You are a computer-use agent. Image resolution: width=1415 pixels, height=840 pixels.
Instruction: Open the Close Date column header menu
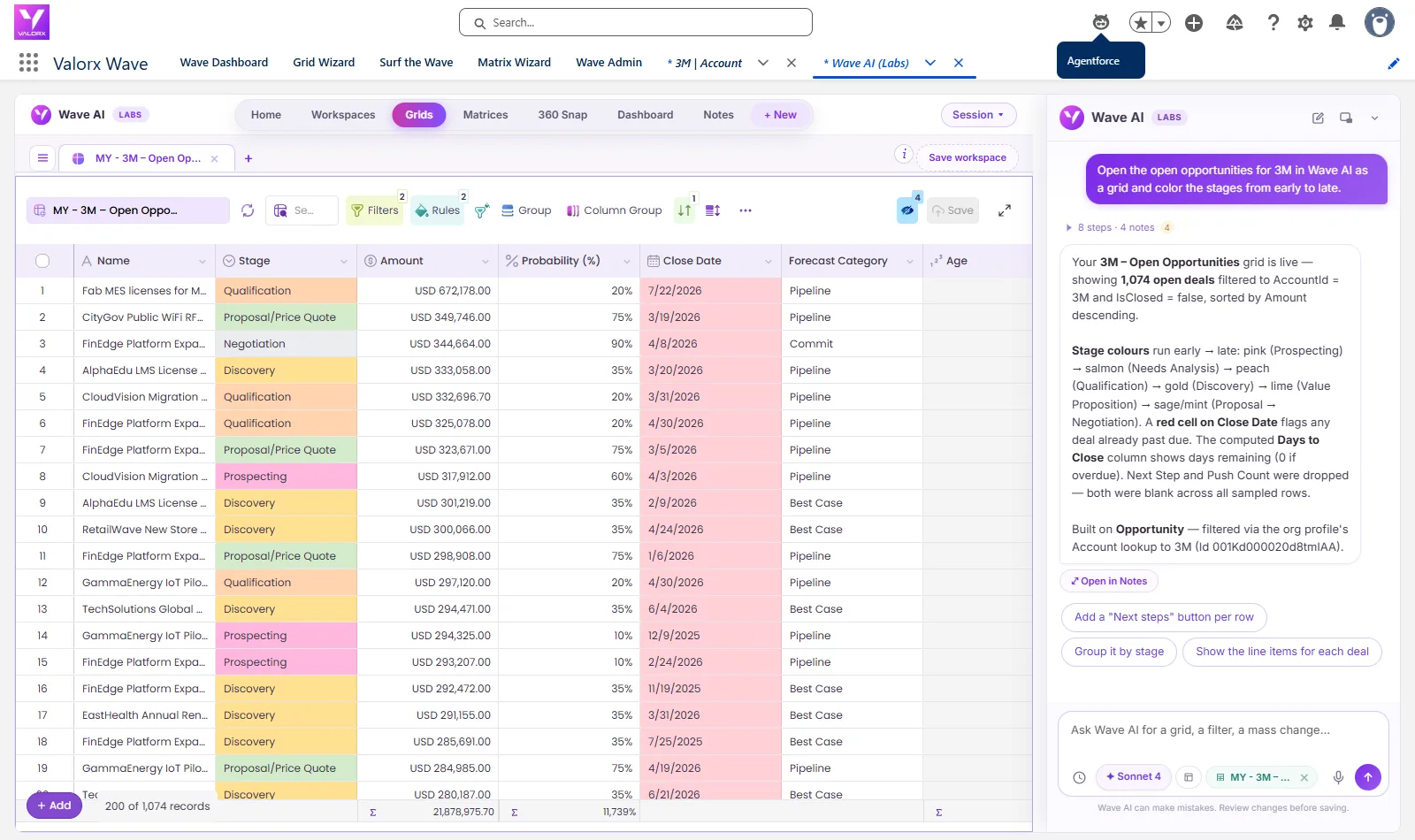(x=769, y=262)
